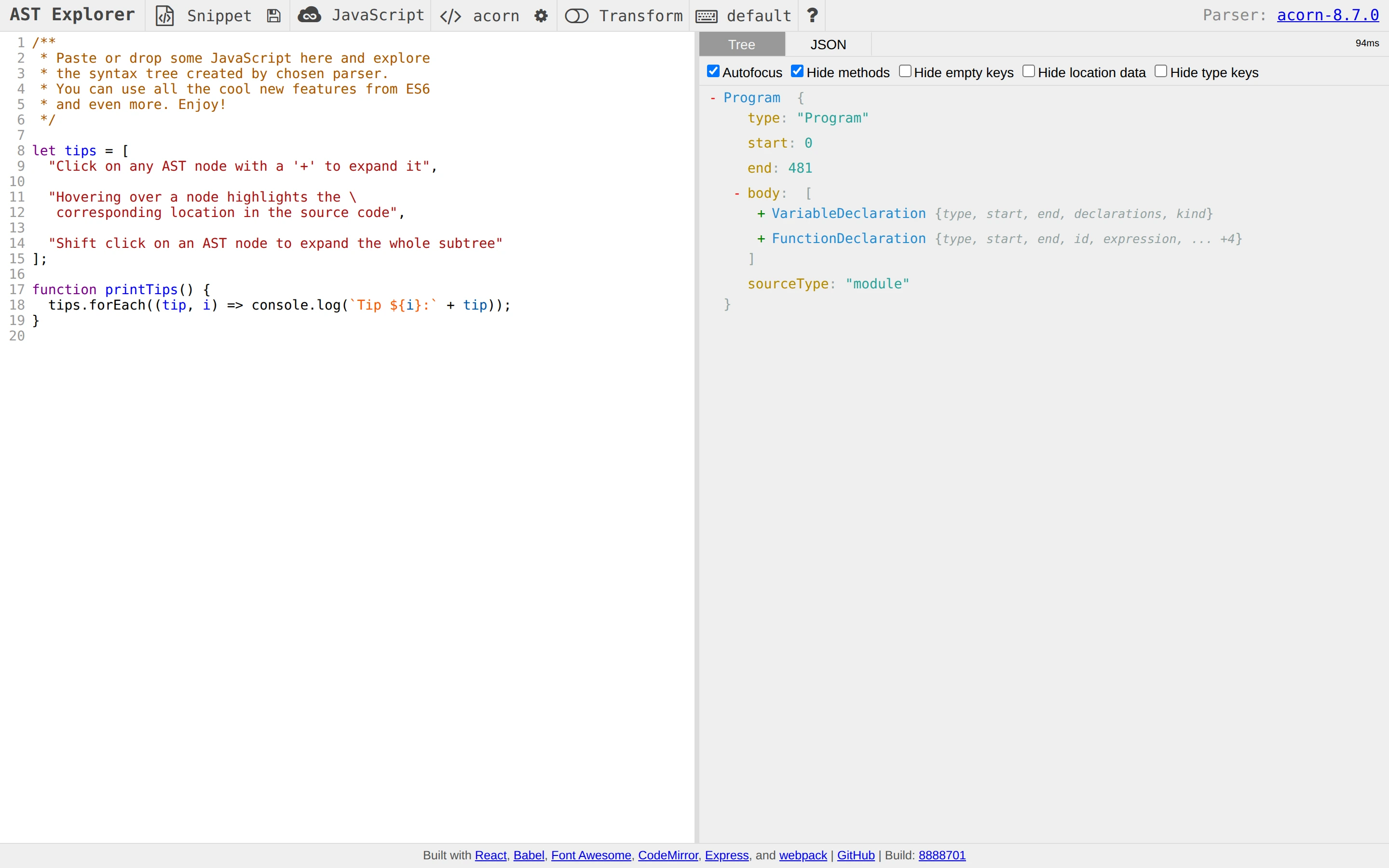The image size is (1389, 868).
Task: Open the build 8888701 link
Action: tap(942, 855)
